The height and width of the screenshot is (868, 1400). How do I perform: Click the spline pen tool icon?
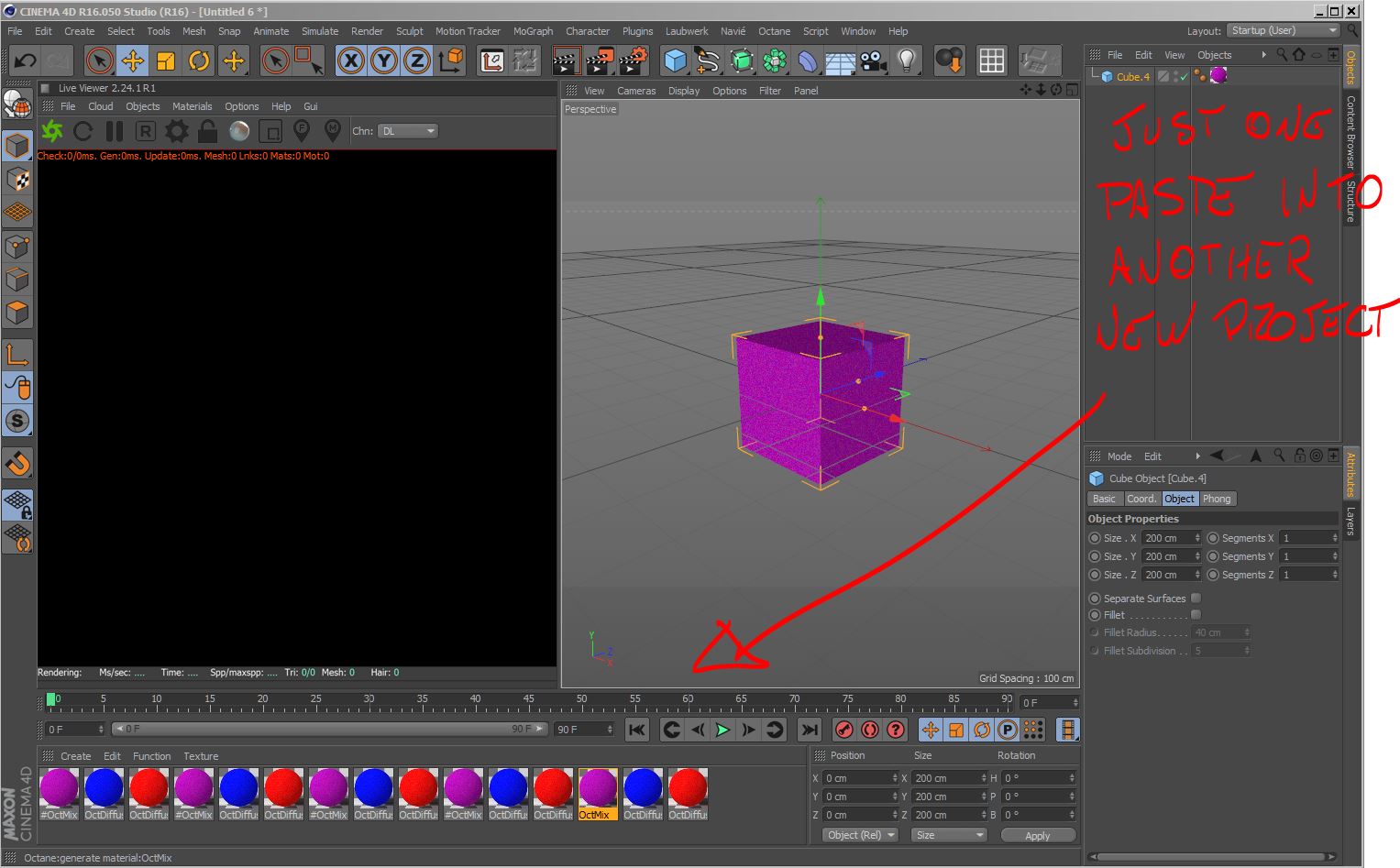click(x=708, y=61)
